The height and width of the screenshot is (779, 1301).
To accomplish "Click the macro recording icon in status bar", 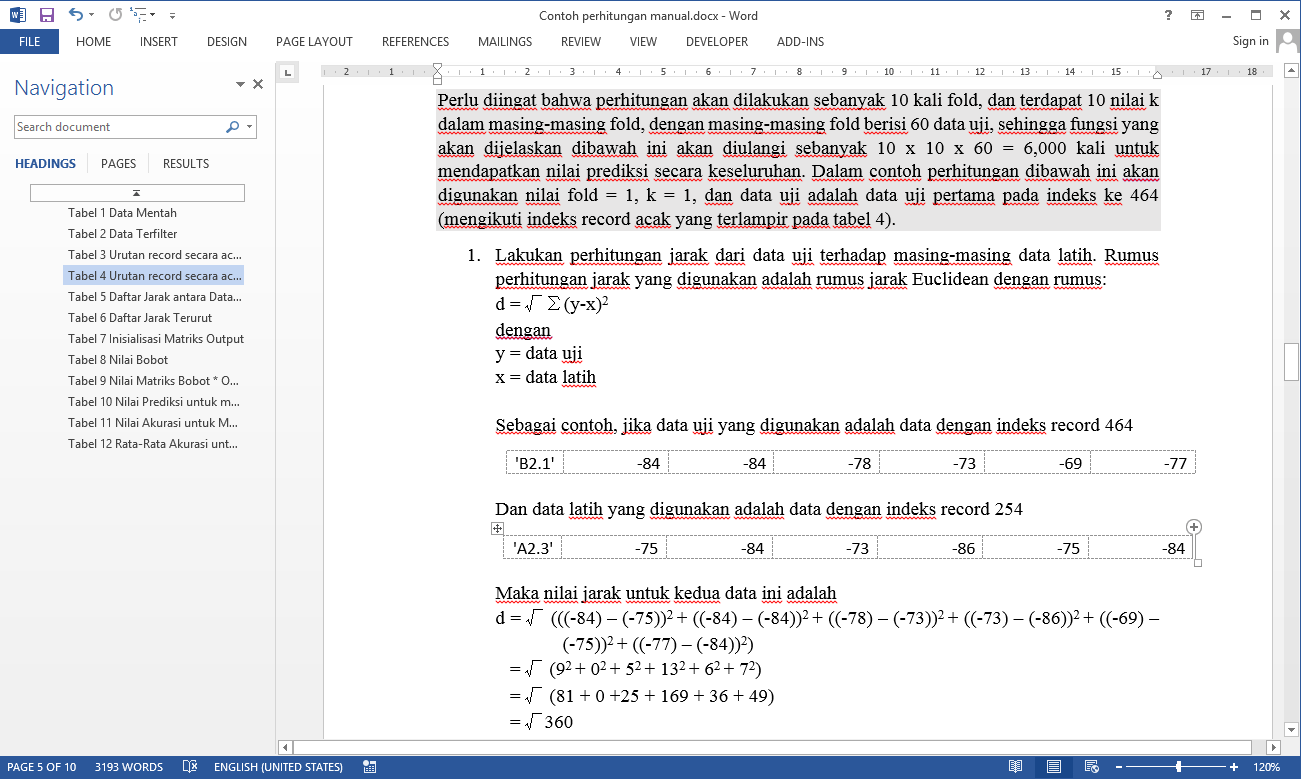I will click(x=370, y=767).
